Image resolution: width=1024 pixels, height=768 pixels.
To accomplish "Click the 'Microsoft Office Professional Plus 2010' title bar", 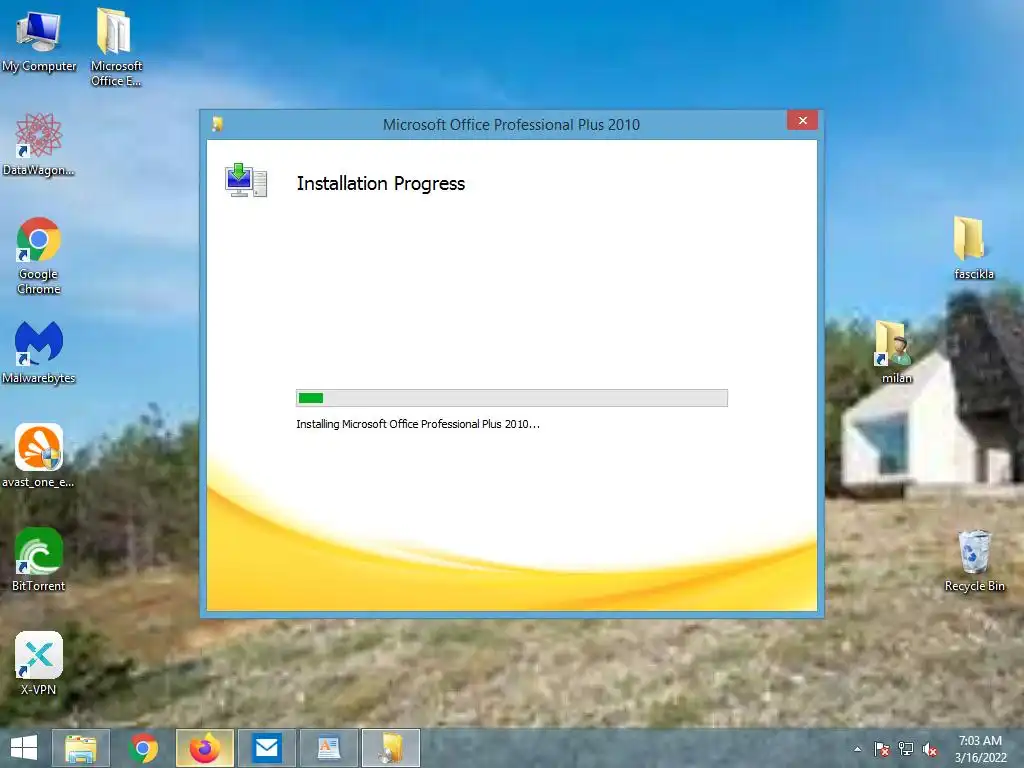I will coord(511,124).
